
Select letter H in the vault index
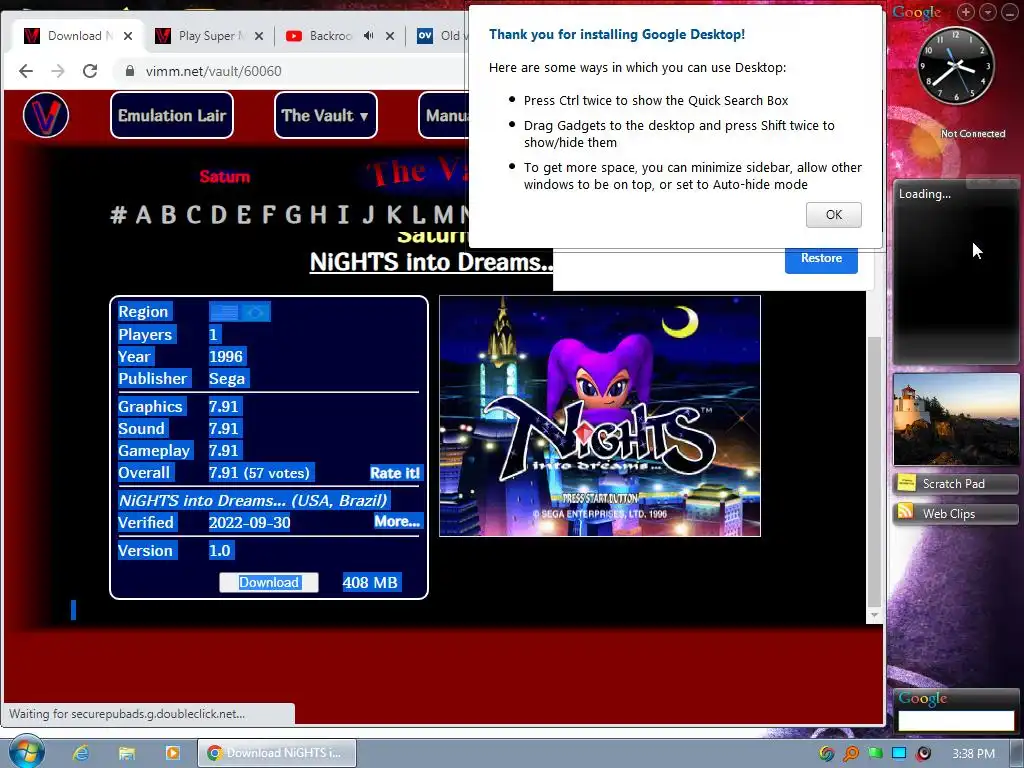click(x=319, y=214)
